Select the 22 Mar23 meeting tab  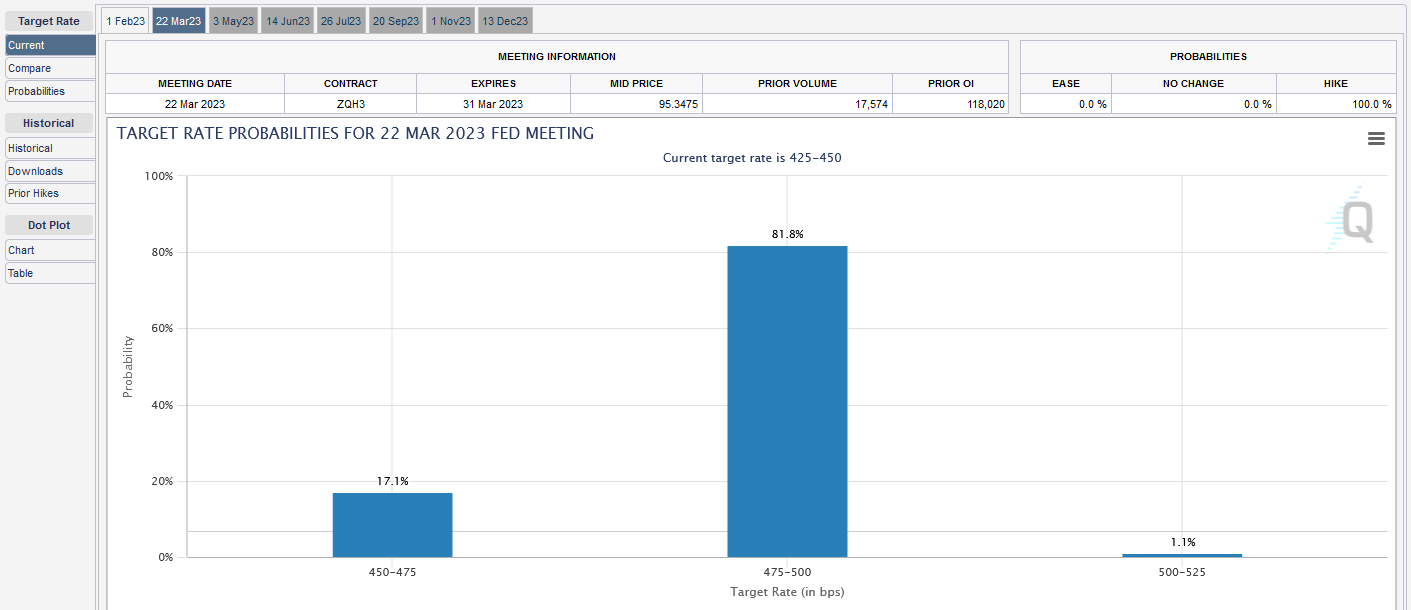coord(179,21)
